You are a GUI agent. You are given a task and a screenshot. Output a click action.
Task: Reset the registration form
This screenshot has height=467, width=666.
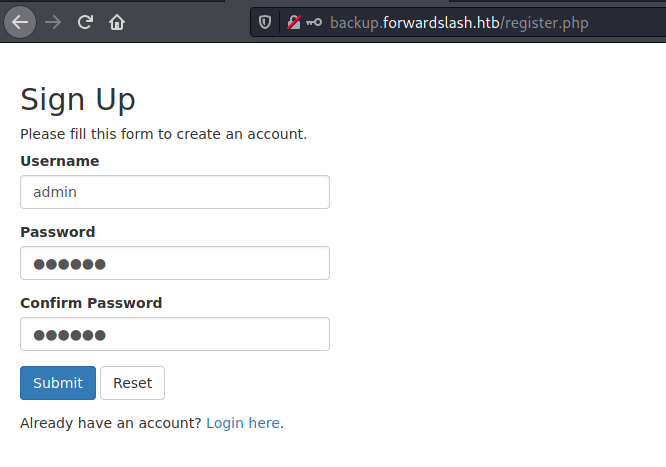(133, 383)
